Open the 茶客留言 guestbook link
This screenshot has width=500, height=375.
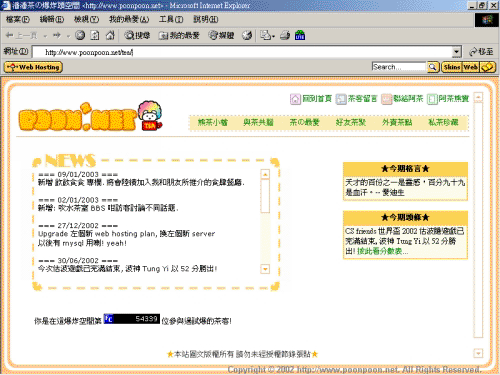tap(362, 99)
